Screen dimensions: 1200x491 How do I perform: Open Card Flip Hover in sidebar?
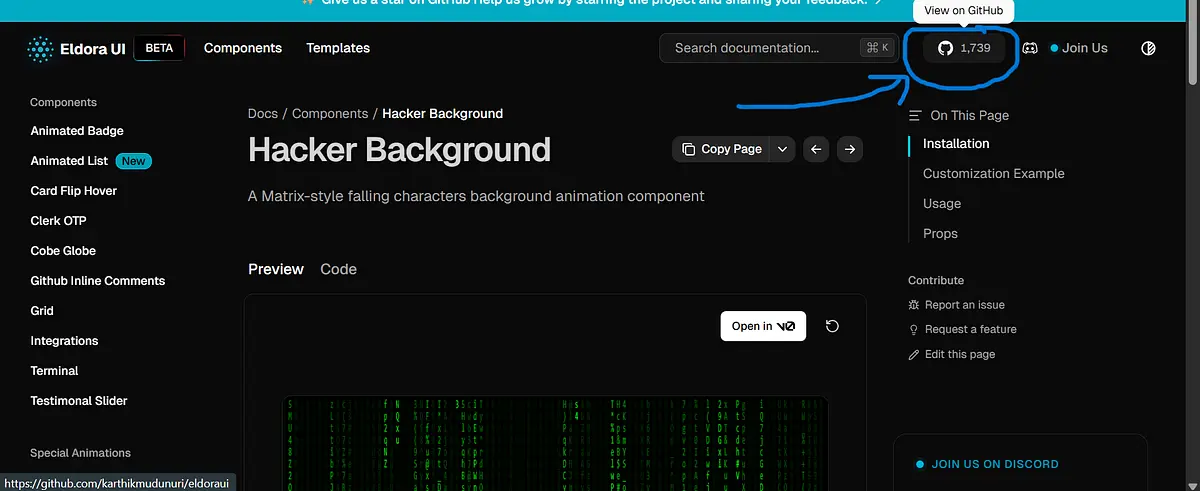pyautogui.click(x=73, y=191)
